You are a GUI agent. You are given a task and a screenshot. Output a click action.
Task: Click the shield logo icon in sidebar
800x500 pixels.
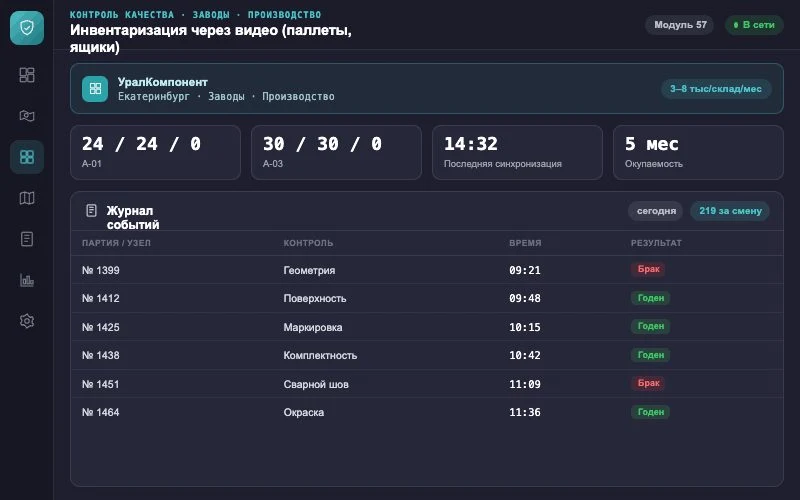(x=27, y=28)
